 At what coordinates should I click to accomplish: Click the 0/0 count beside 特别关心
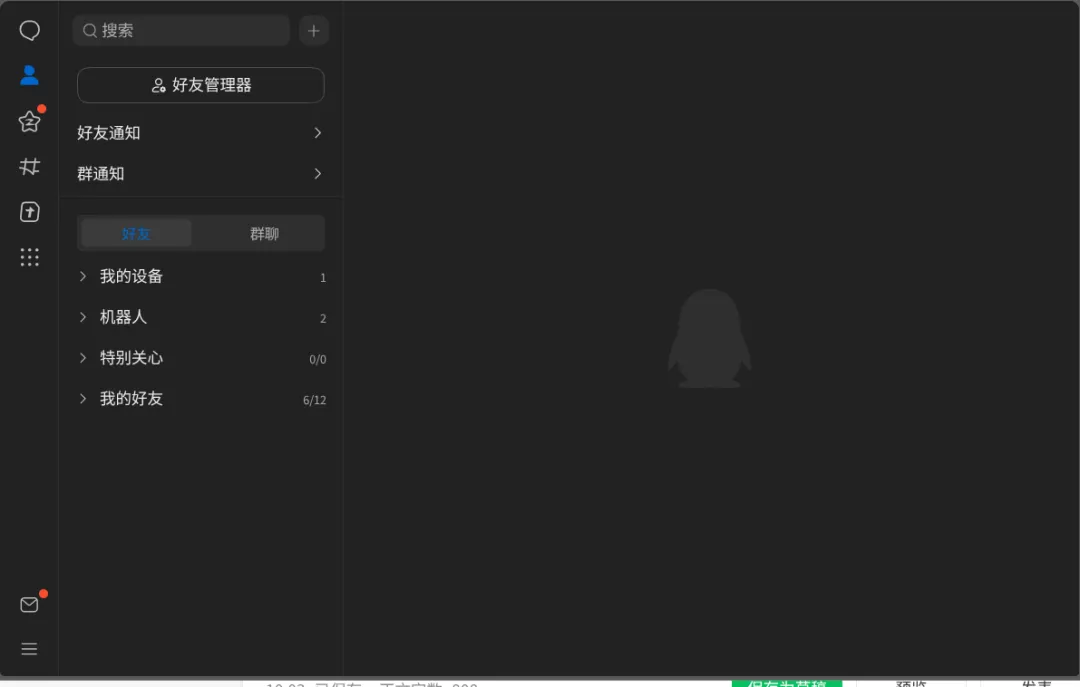pyautogui.click(x=318, y=359)
